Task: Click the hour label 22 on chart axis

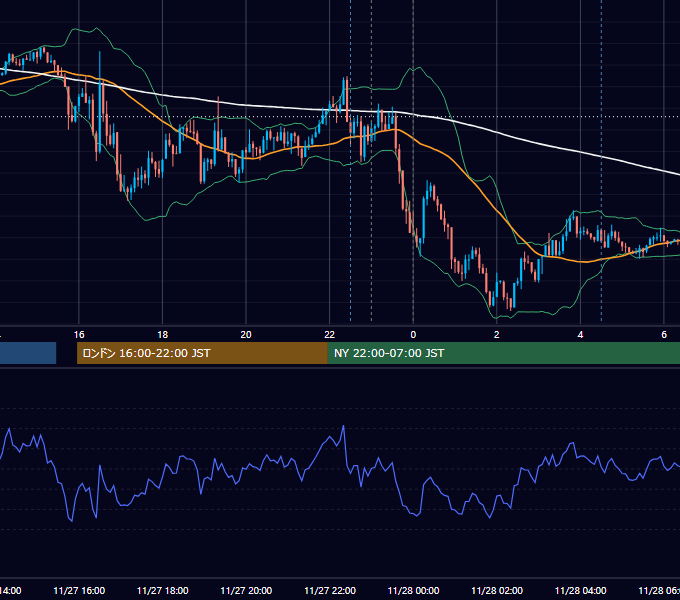Action: (x=330, y=335)
